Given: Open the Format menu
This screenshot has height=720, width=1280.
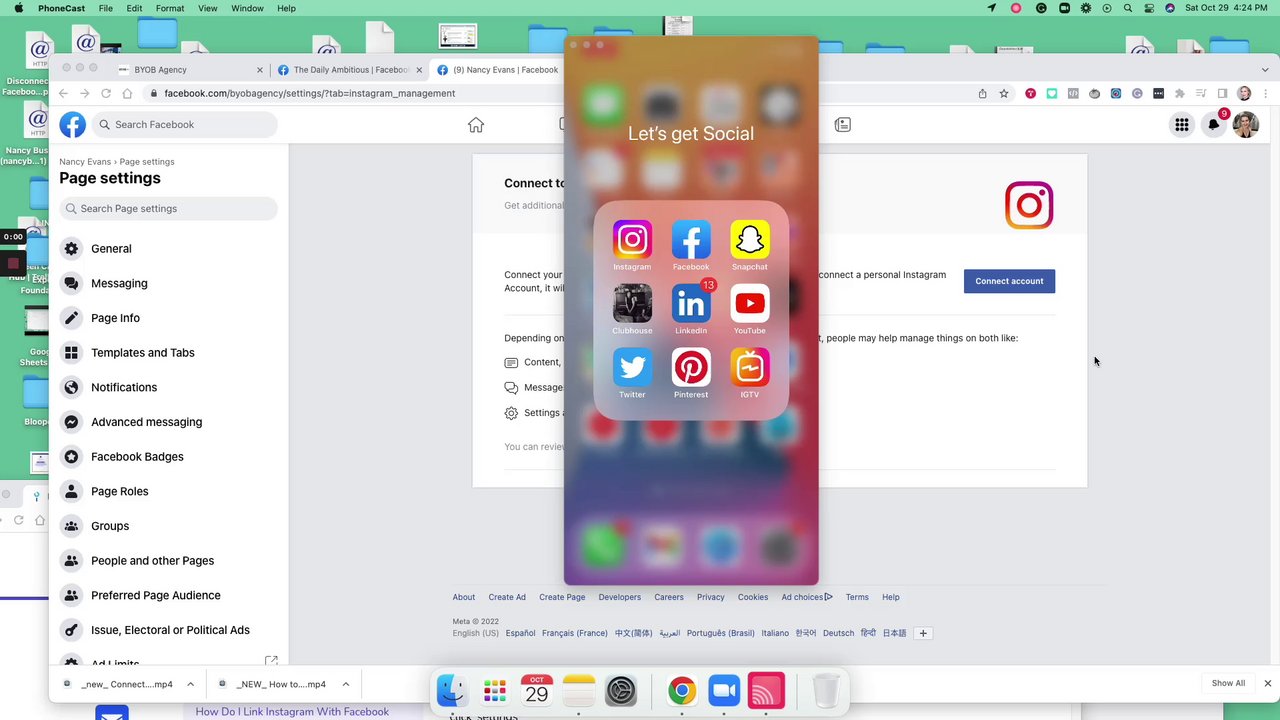Looking at the screenshot, I should pos(170,8).
